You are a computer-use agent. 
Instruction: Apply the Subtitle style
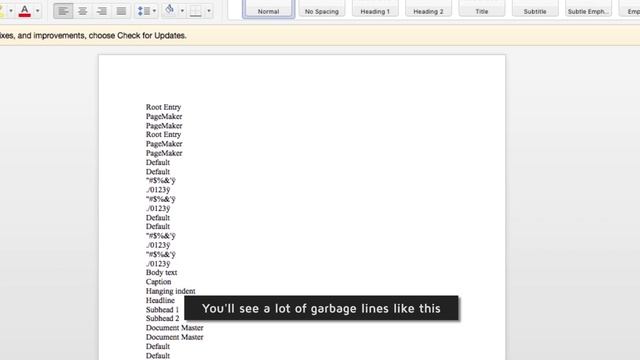coord(535,9)
